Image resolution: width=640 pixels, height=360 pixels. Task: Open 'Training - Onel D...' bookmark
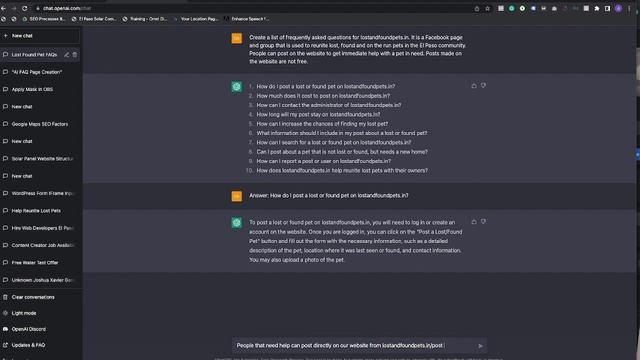click(145, 19)
